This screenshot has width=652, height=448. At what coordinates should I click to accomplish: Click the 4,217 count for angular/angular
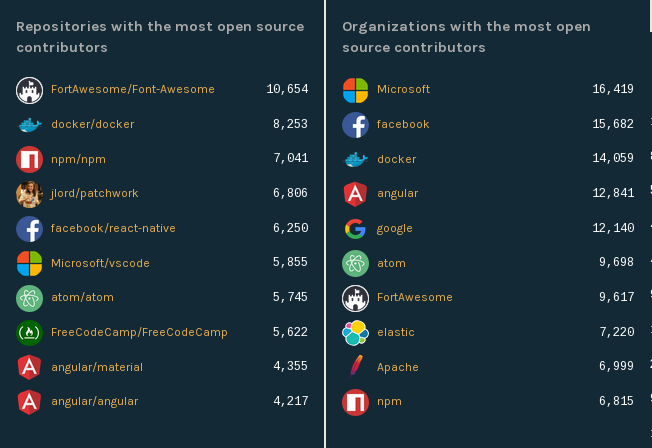point(291,401)
